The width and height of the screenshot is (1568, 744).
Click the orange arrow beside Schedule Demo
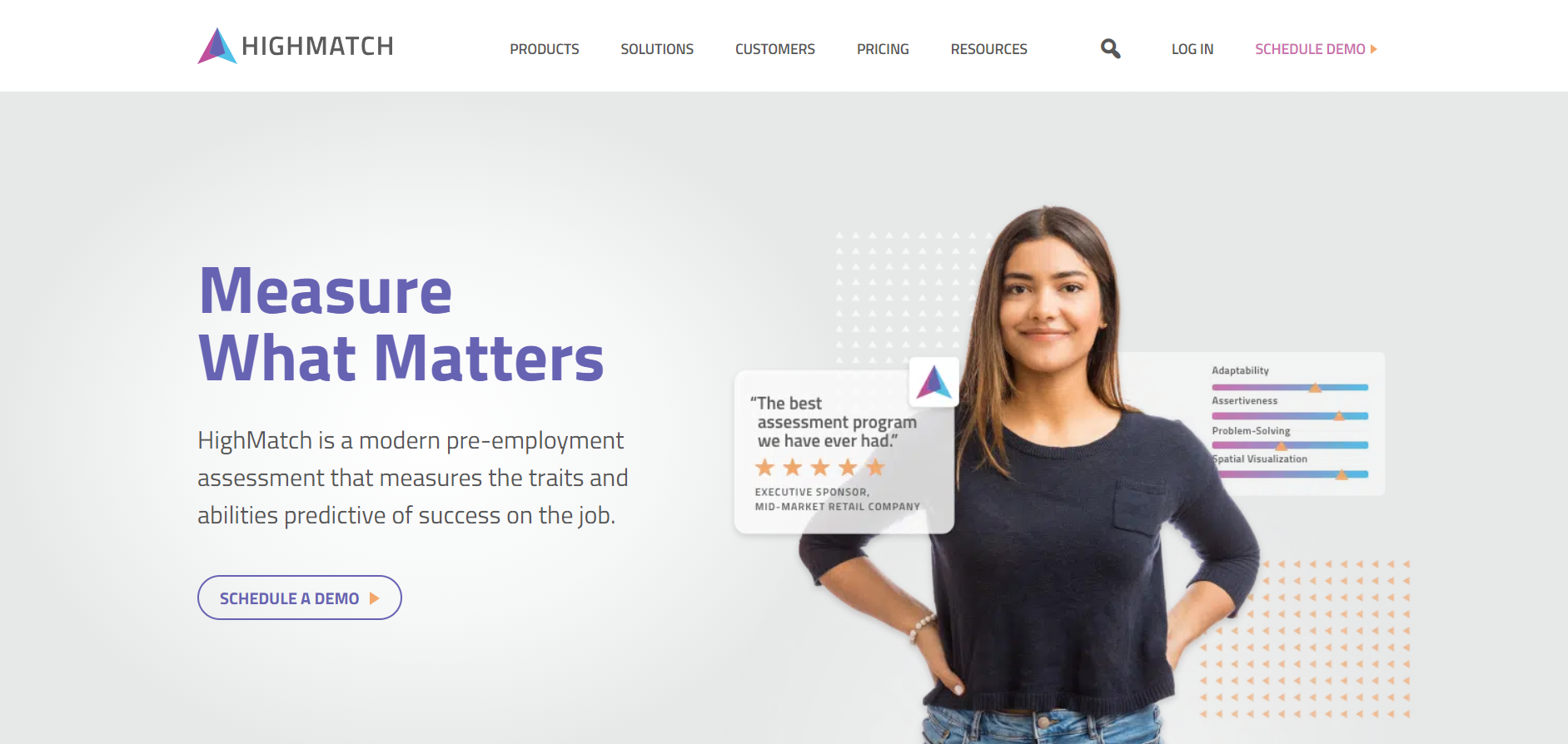(1374, 49)
